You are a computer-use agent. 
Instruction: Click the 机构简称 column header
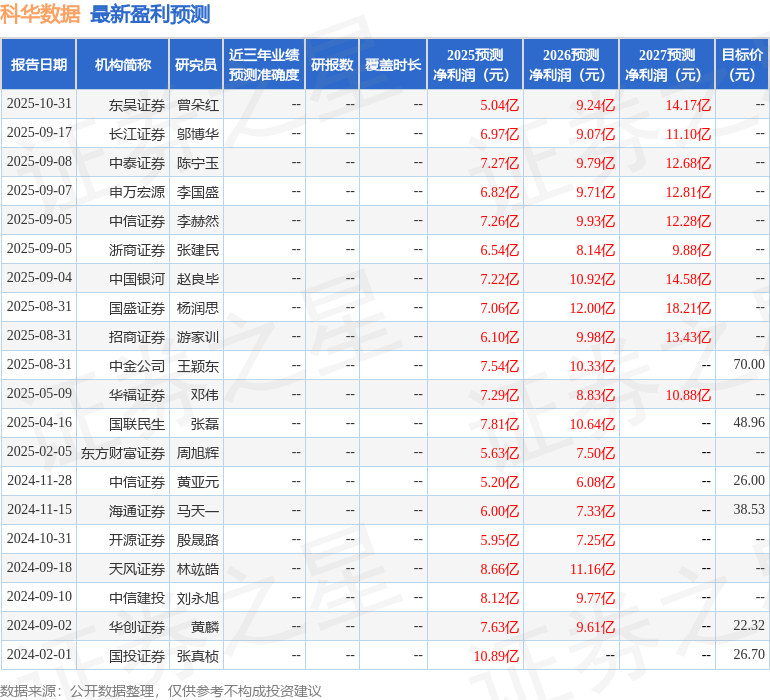(123, 65)
